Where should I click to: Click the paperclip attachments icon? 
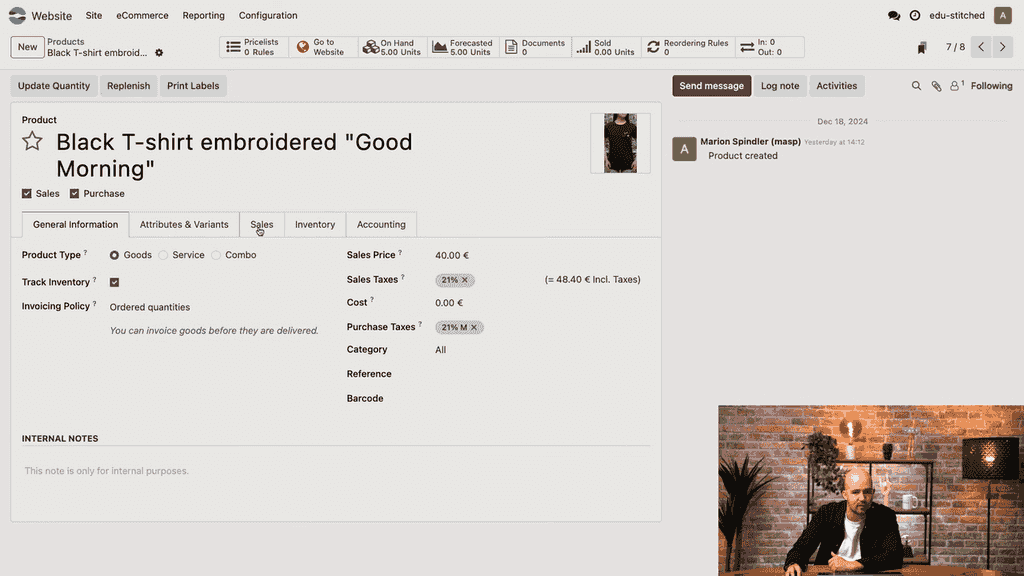point(937,86)
